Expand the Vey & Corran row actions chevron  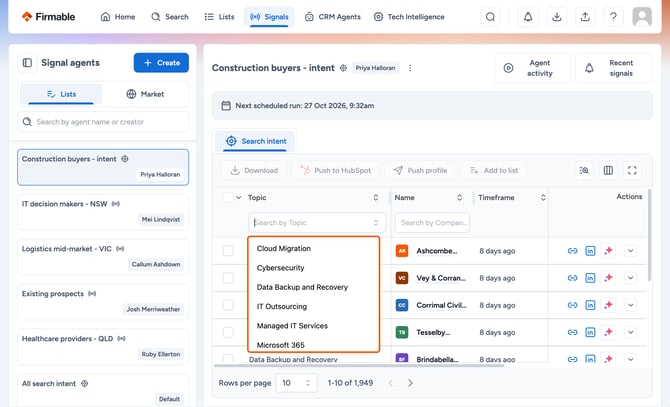click(630, 278)
